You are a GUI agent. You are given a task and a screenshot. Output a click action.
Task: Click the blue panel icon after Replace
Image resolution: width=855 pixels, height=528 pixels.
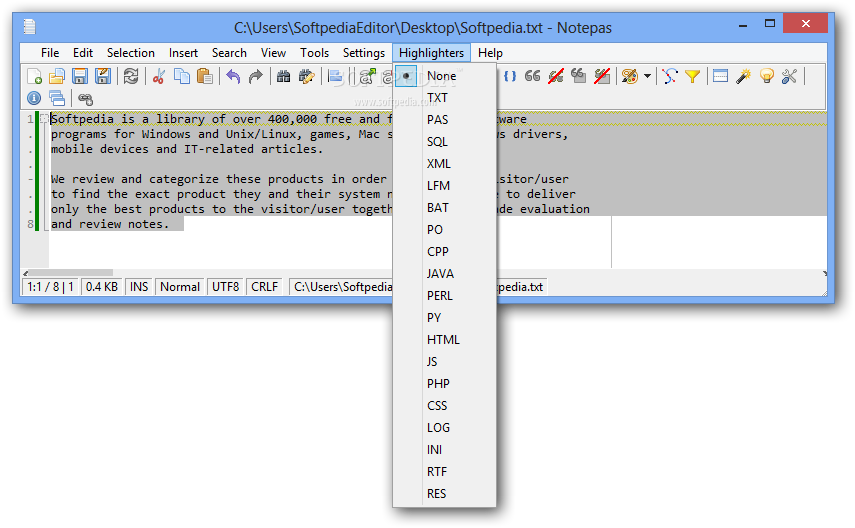click(x=335, y=76)
